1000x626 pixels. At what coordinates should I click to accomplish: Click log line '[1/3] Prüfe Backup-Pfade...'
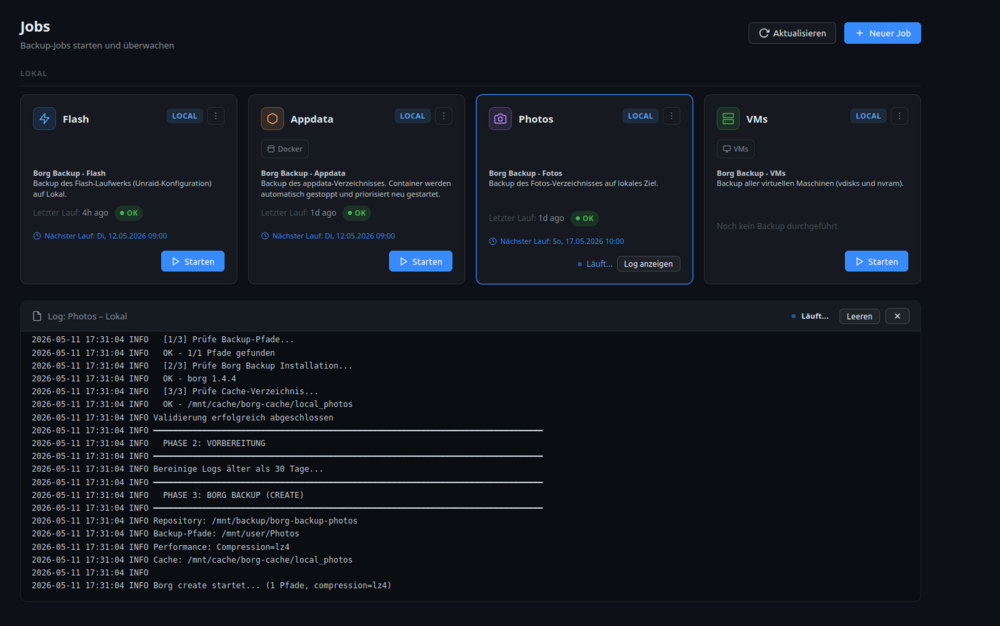click(x=228, y=340)
